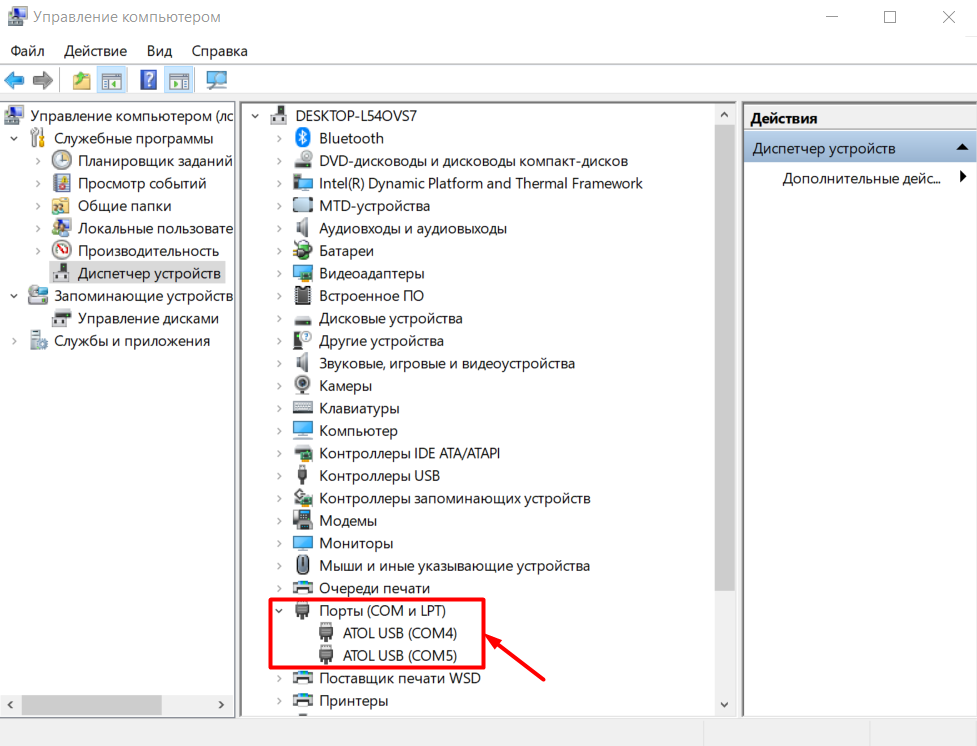Expand the Bluetooth category
This screenshot has width=977, height=746.
[x=279, y=138]
